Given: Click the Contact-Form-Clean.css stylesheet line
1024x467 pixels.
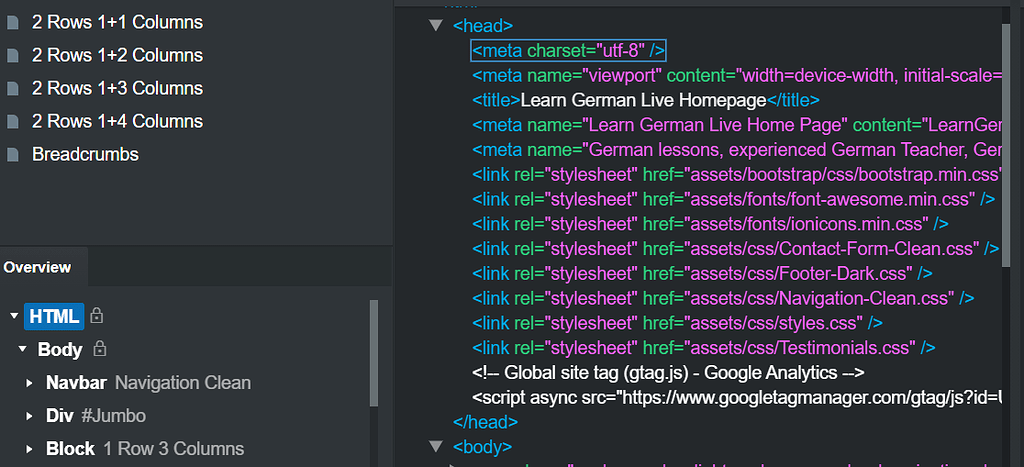Looking at the screenshot, I should pyautogui.click(x=736, y=249).
